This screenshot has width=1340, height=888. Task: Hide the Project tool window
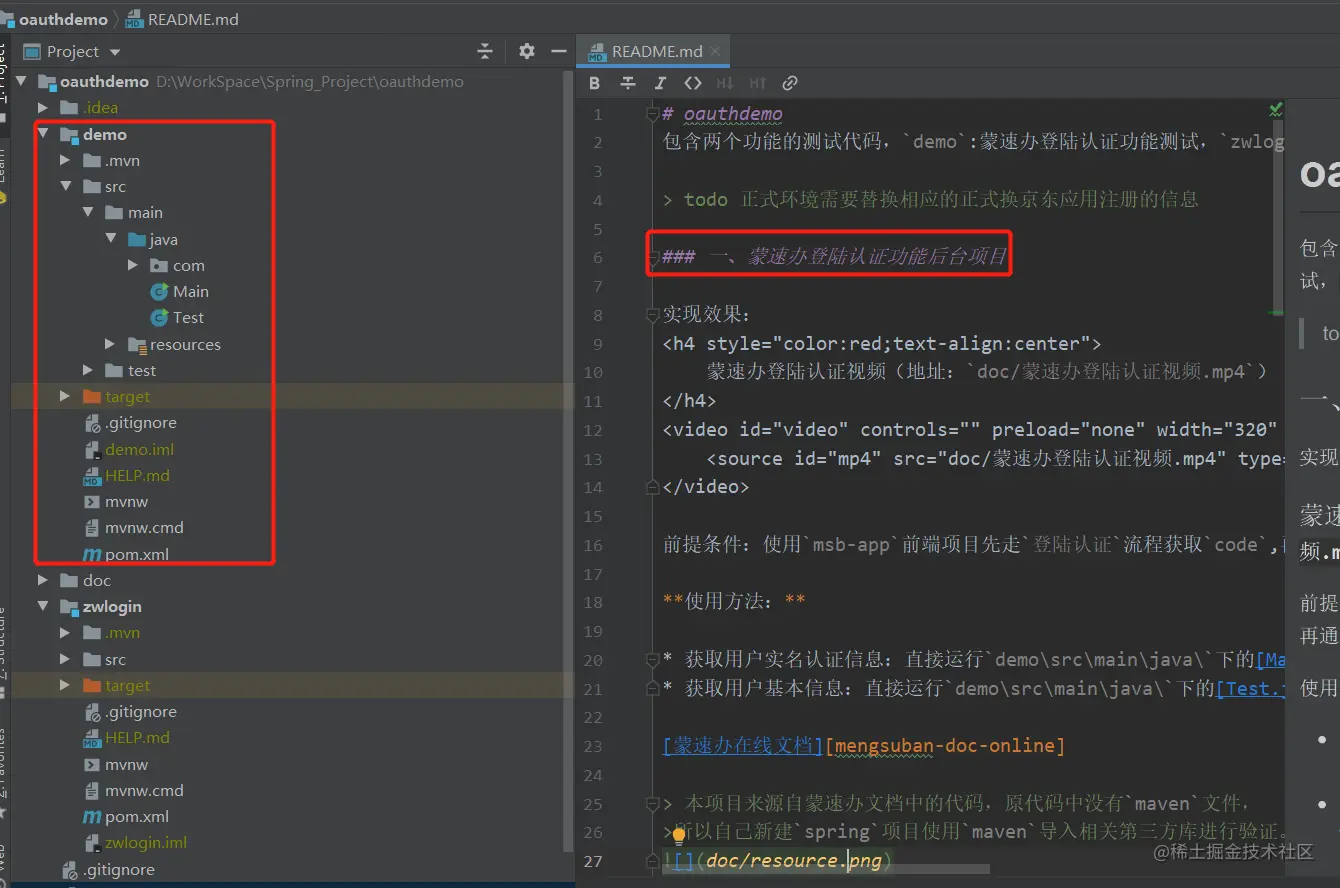click(x=559, y=51)
